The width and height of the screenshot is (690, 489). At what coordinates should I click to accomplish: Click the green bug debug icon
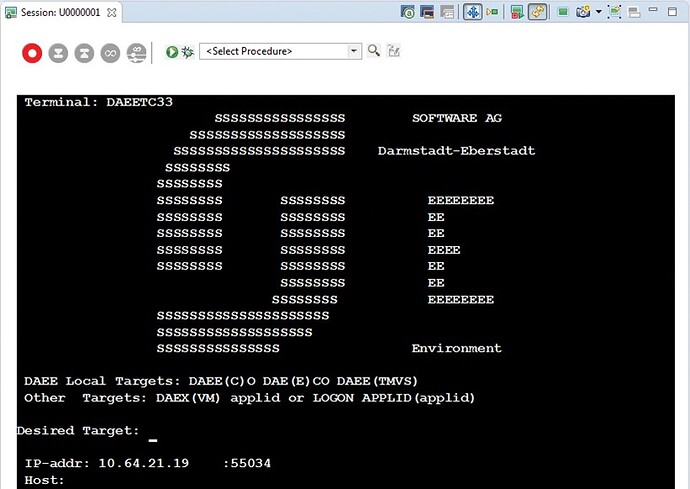[188, 52]
